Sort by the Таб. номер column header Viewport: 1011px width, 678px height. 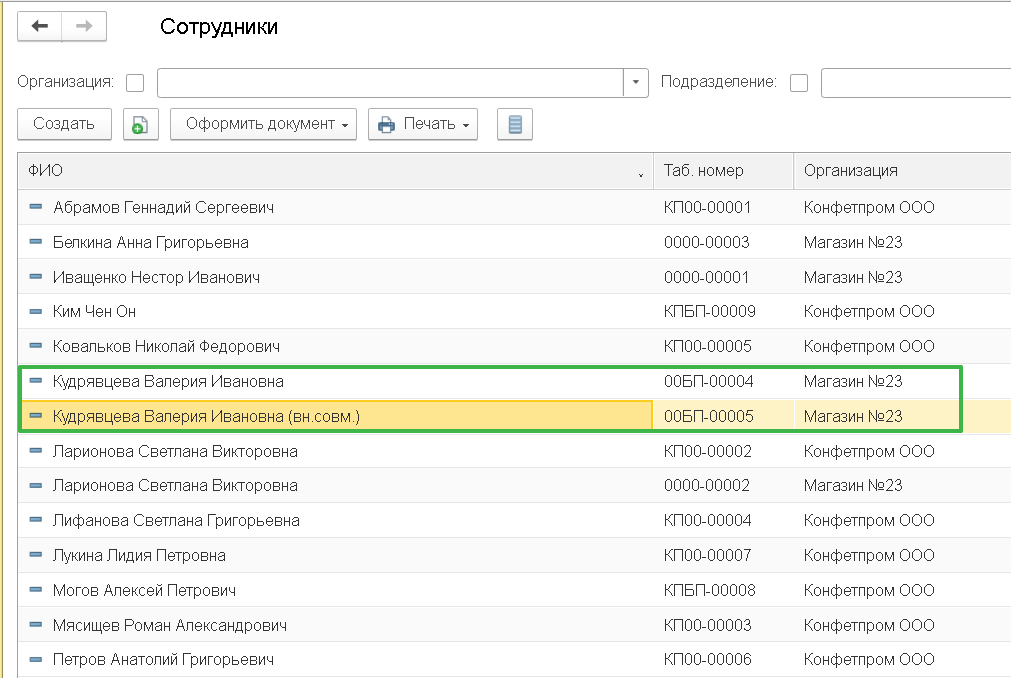pyautogui.click(x=723, y=171)
